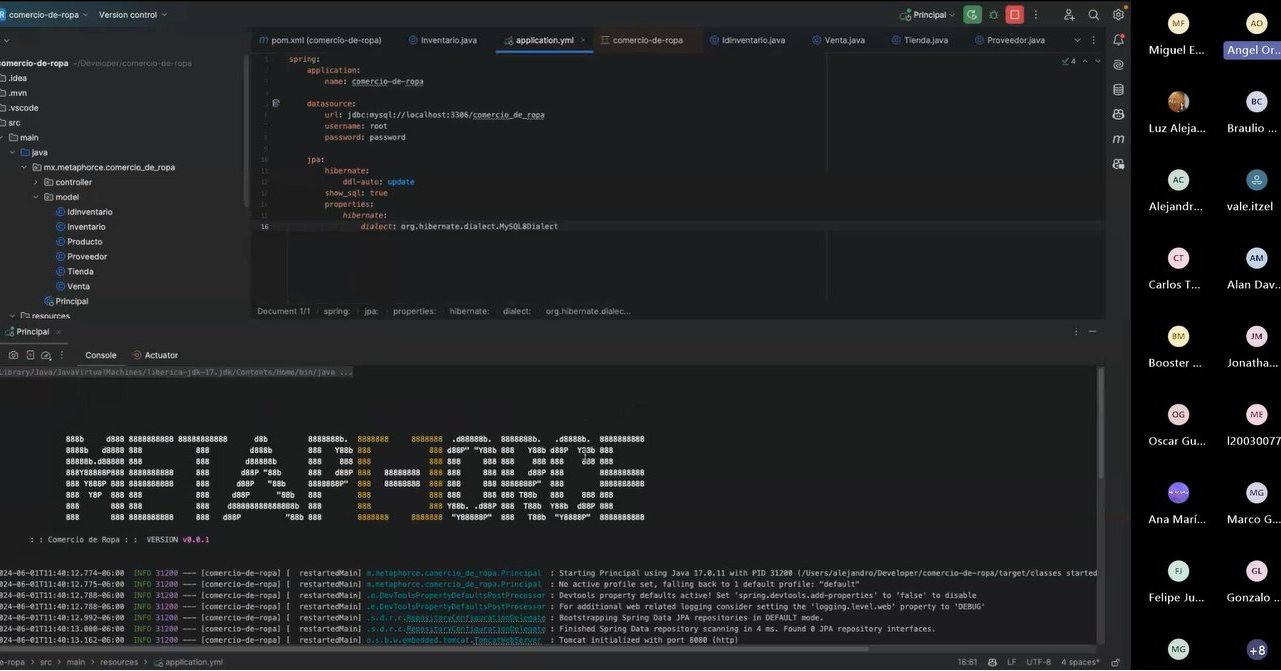Click the green Rerun Principal button

click(x=972, y=15)
